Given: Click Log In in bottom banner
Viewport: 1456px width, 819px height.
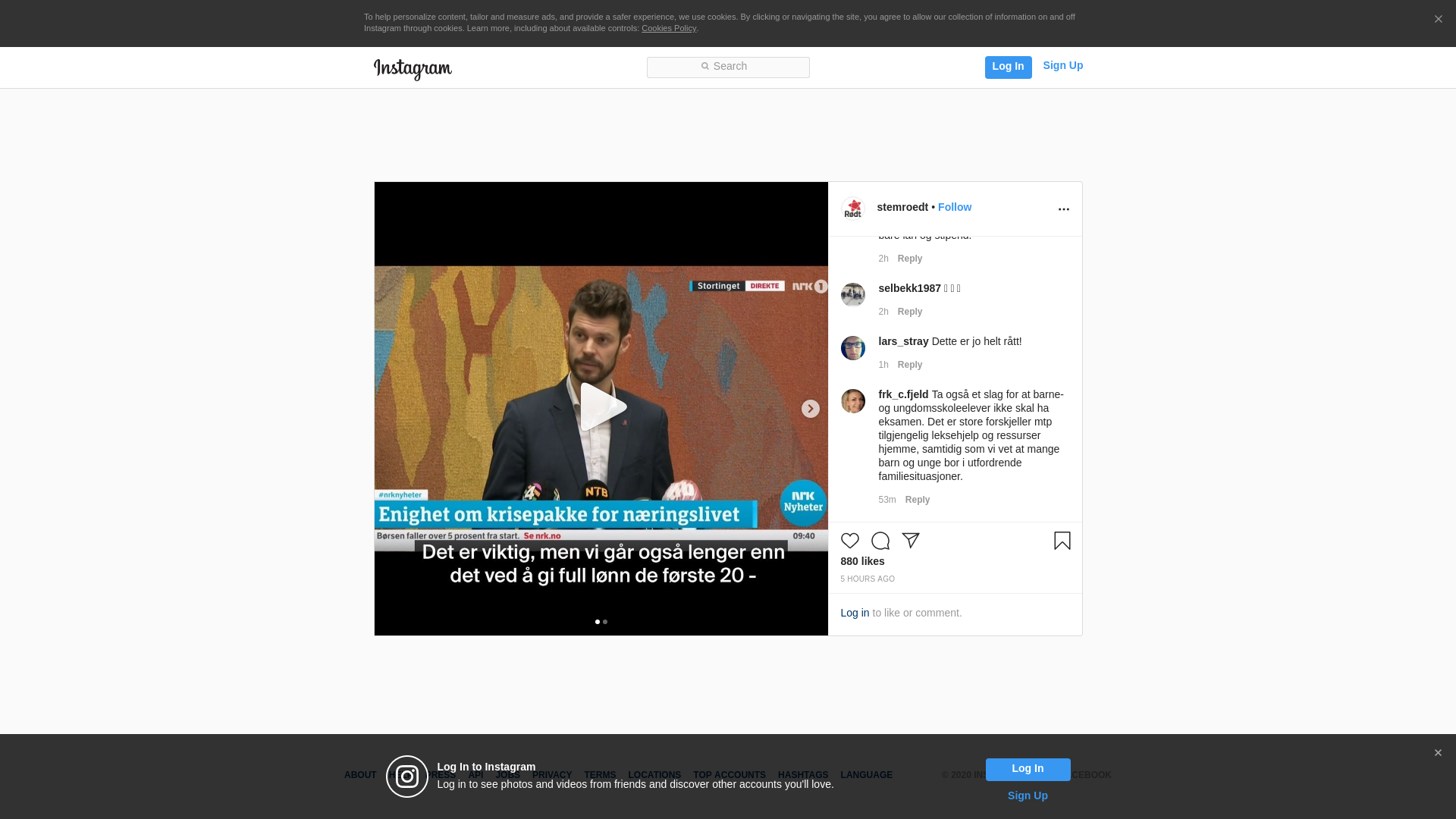Looking at the screenshot, I should coord(1028,769).
